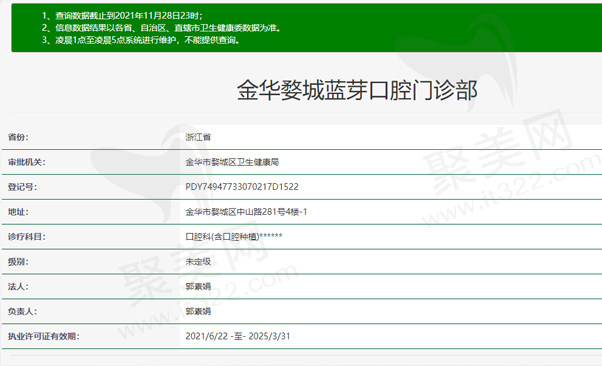Select the 省份 label
Screen dimensions: 602x366
pos(18,137)
